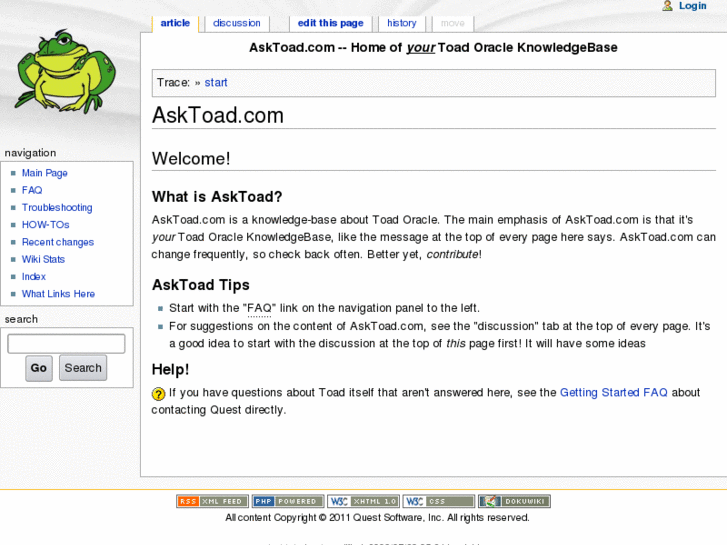
Task: View the history tab
Action: click(x=402, y=23)
